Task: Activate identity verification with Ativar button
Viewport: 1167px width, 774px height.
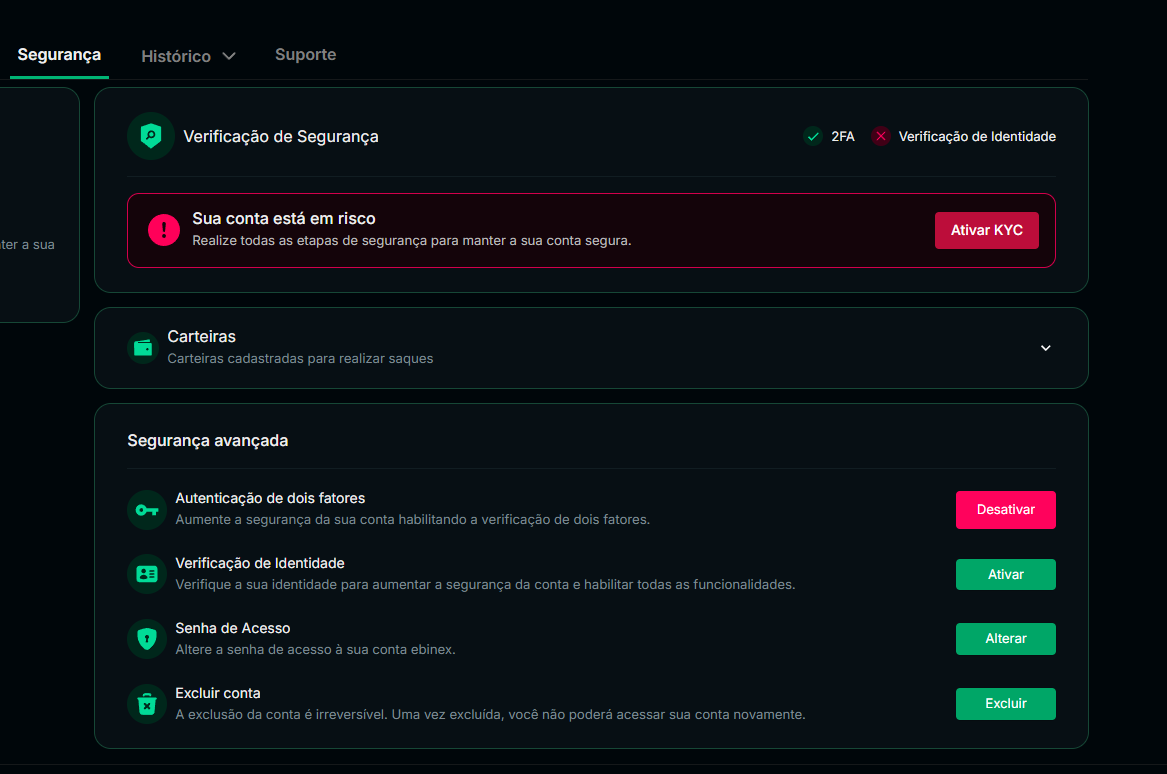Action: 1005,575
